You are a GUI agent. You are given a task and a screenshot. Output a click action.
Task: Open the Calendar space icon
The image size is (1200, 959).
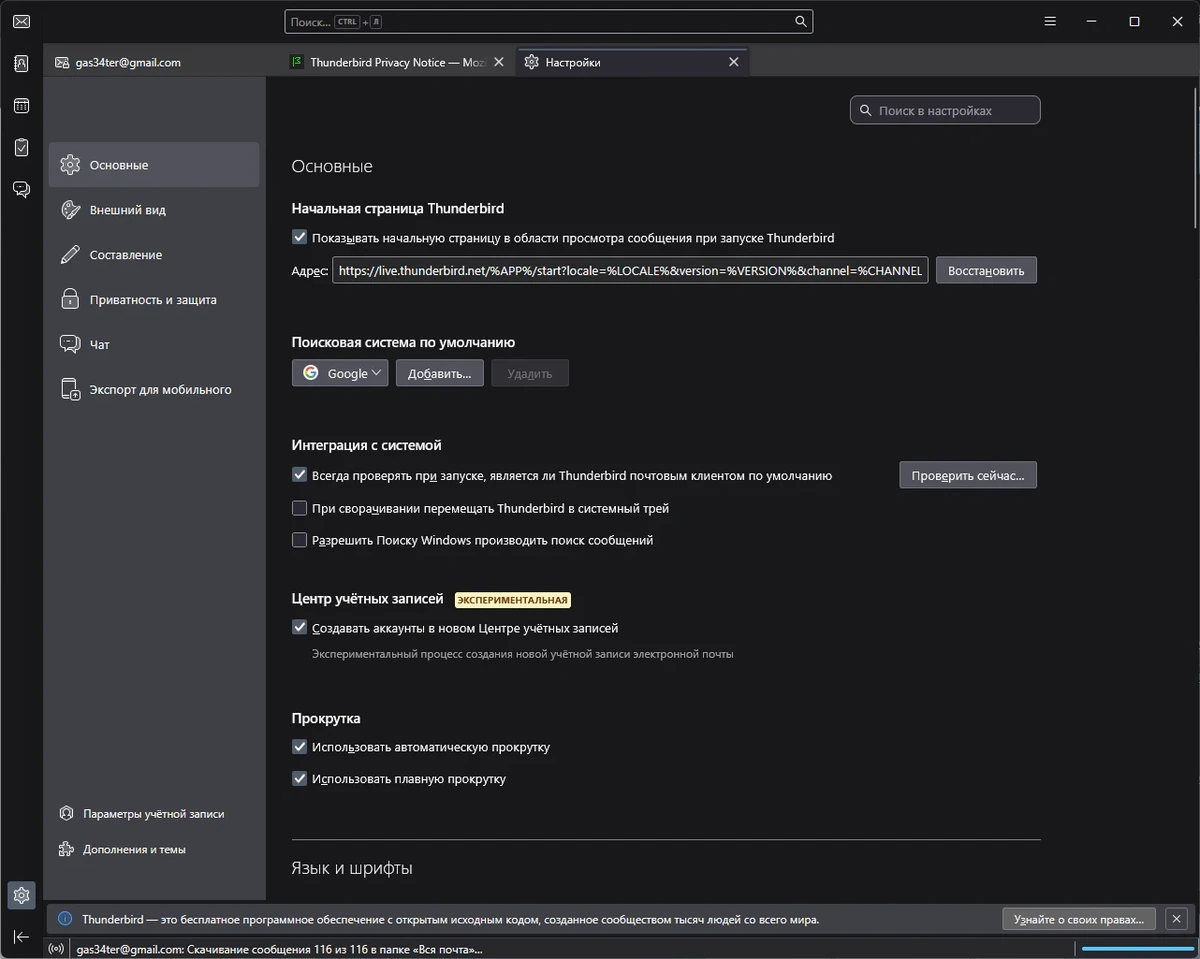click(x=21, y=105)
